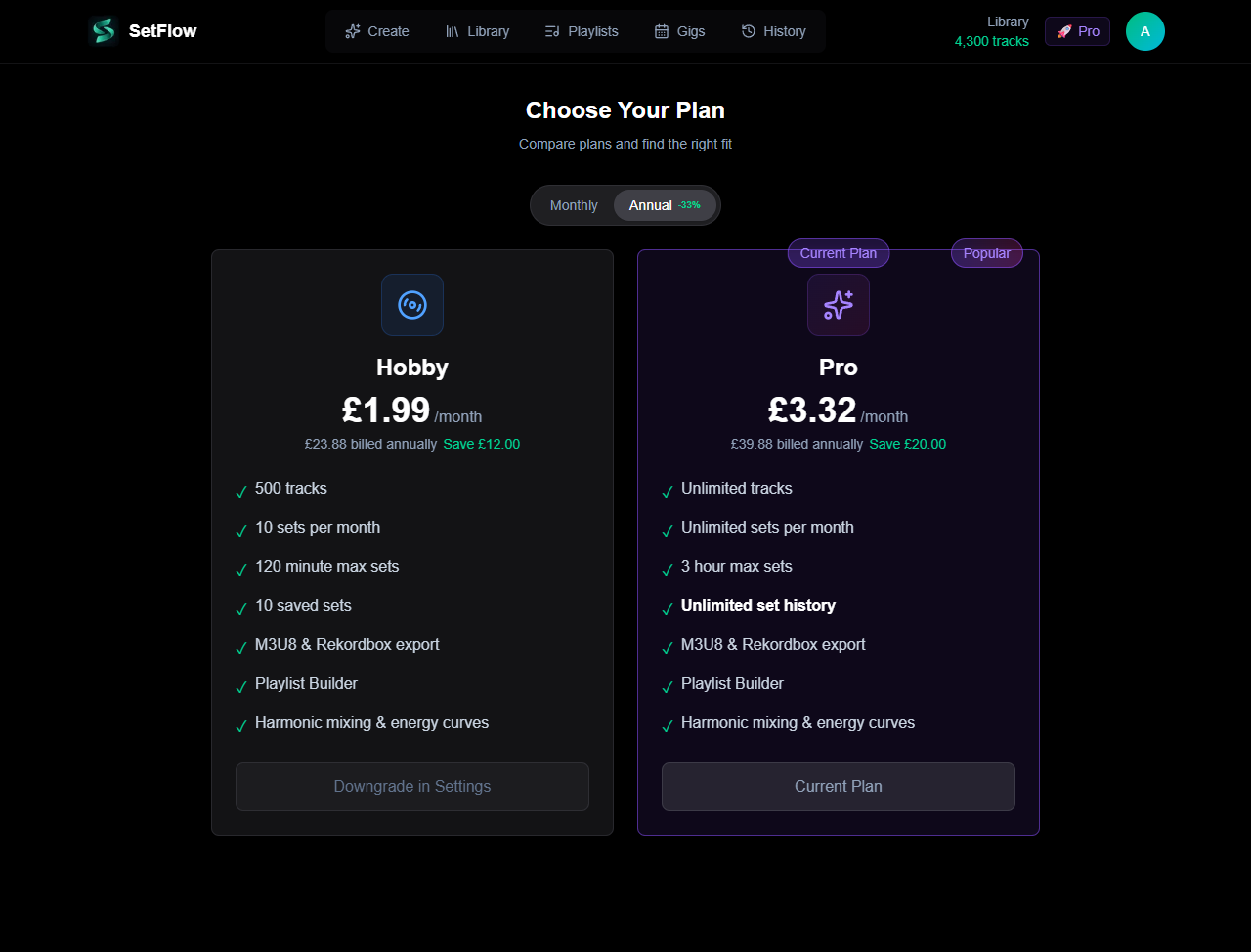Click the Playlists music-list icon
This screenshot has height=952, width=1251.
[552, 31]
